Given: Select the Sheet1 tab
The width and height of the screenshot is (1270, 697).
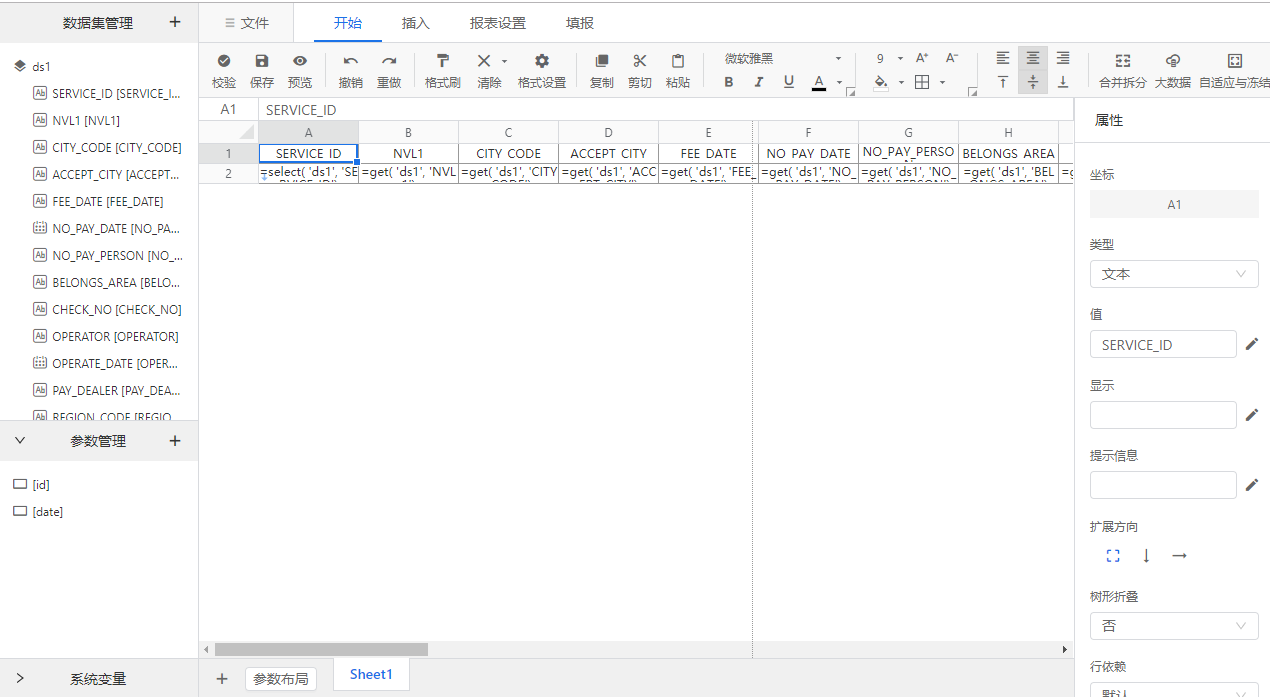Looking at the screenshot, I should coord(371,675).
